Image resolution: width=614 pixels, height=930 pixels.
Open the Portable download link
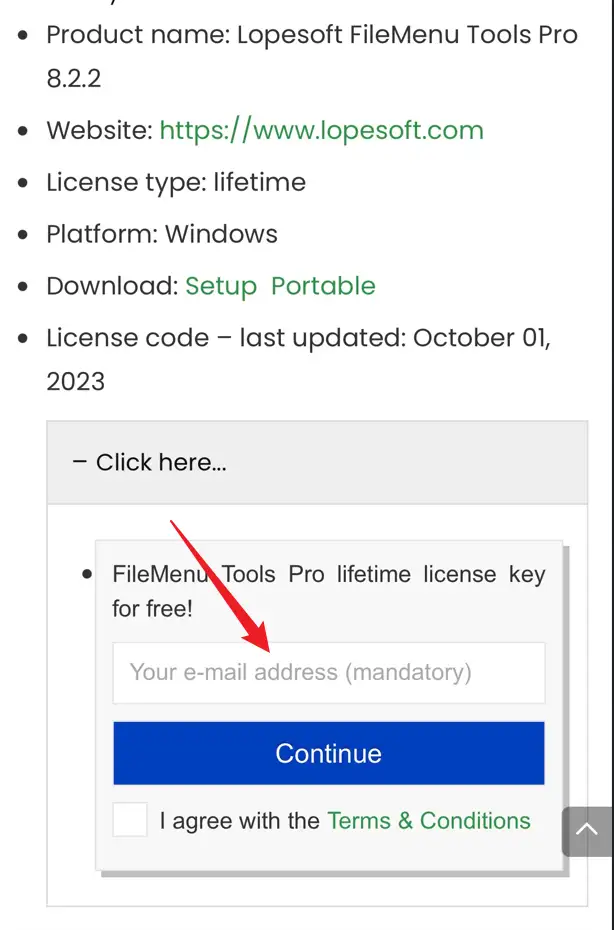click(x=323, y=287)
